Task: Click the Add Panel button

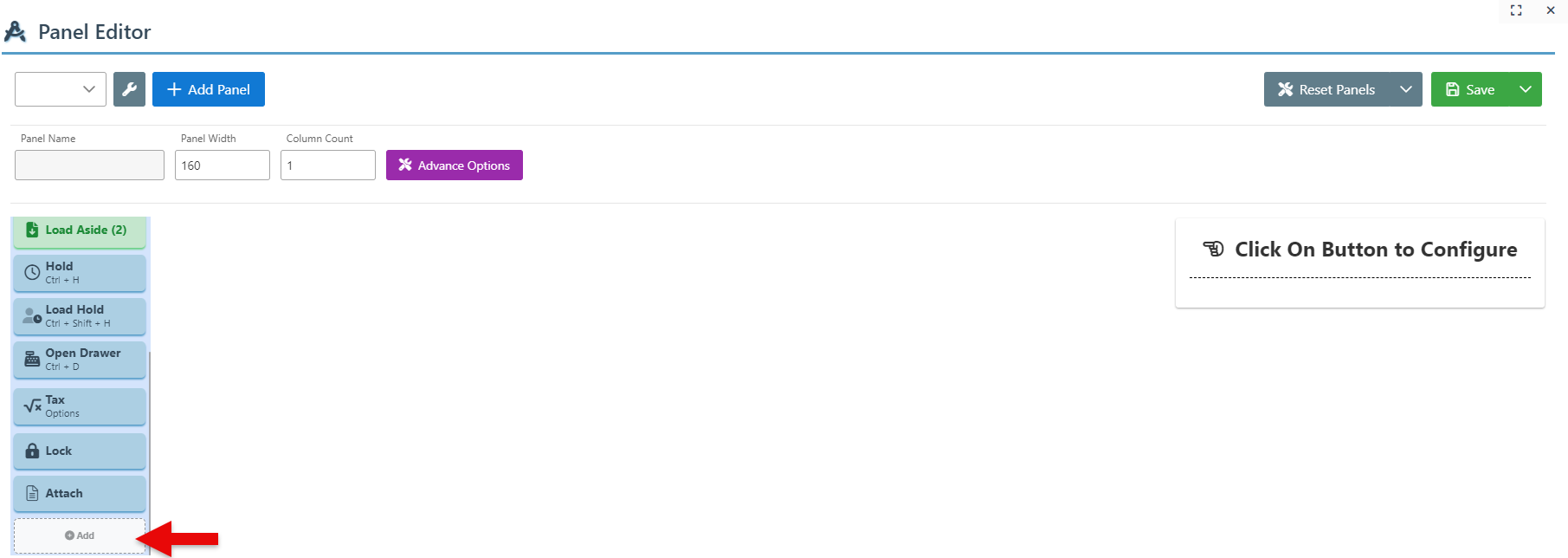Action: (x=209, y=89)
